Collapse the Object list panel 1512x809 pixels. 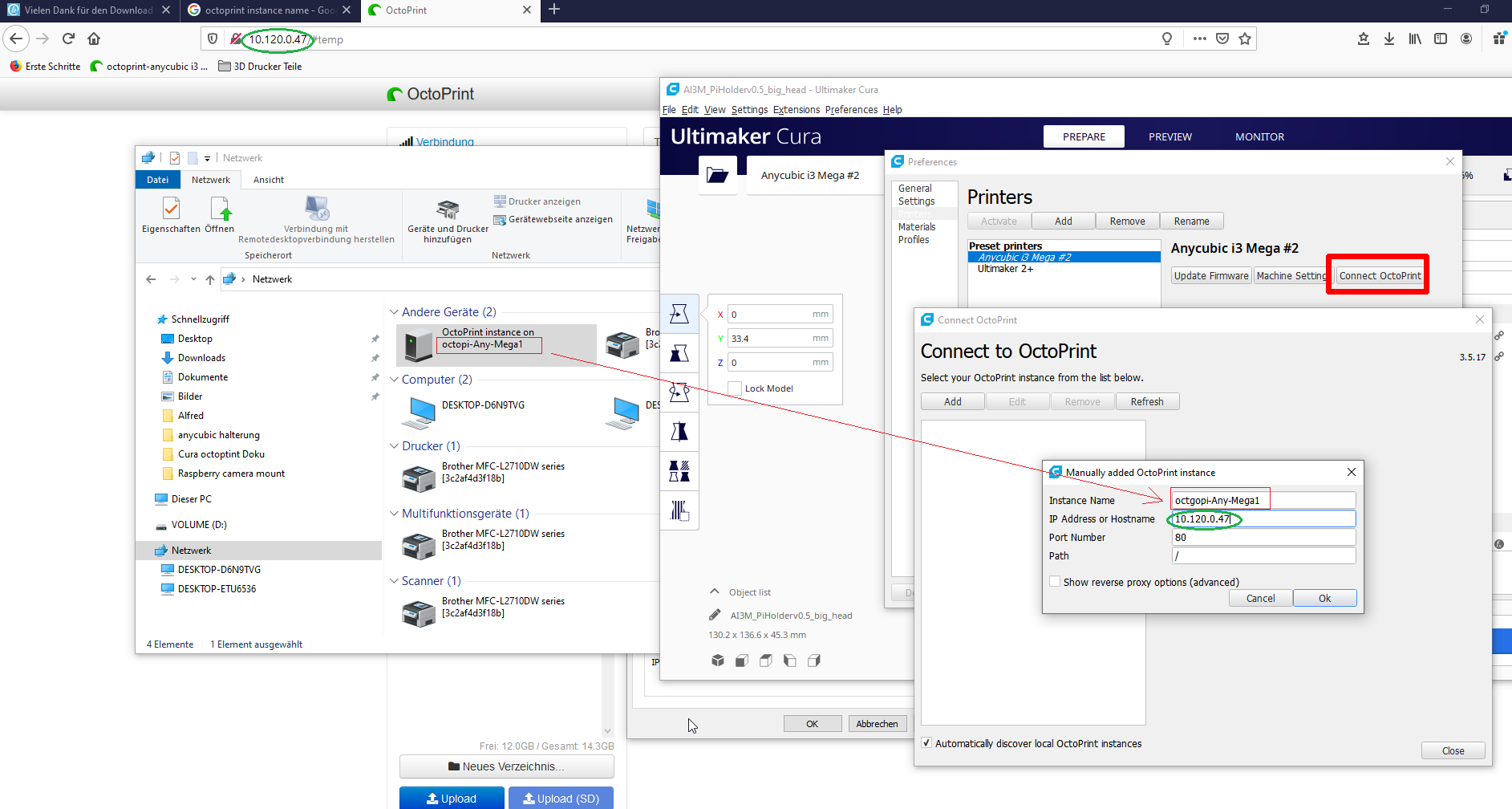(x=715, y=592)
